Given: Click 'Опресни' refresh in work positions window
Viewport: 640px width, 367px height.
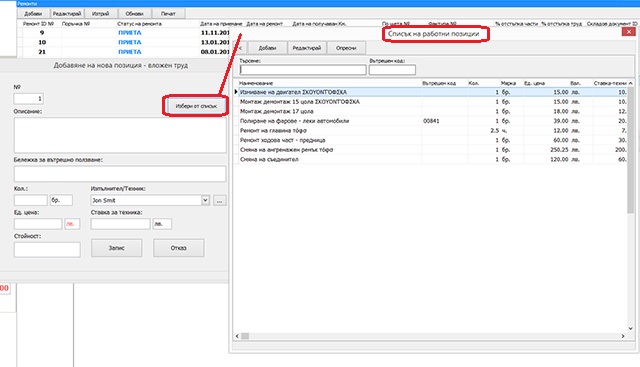Looking at the screenshot, I should tap(346, 48).
